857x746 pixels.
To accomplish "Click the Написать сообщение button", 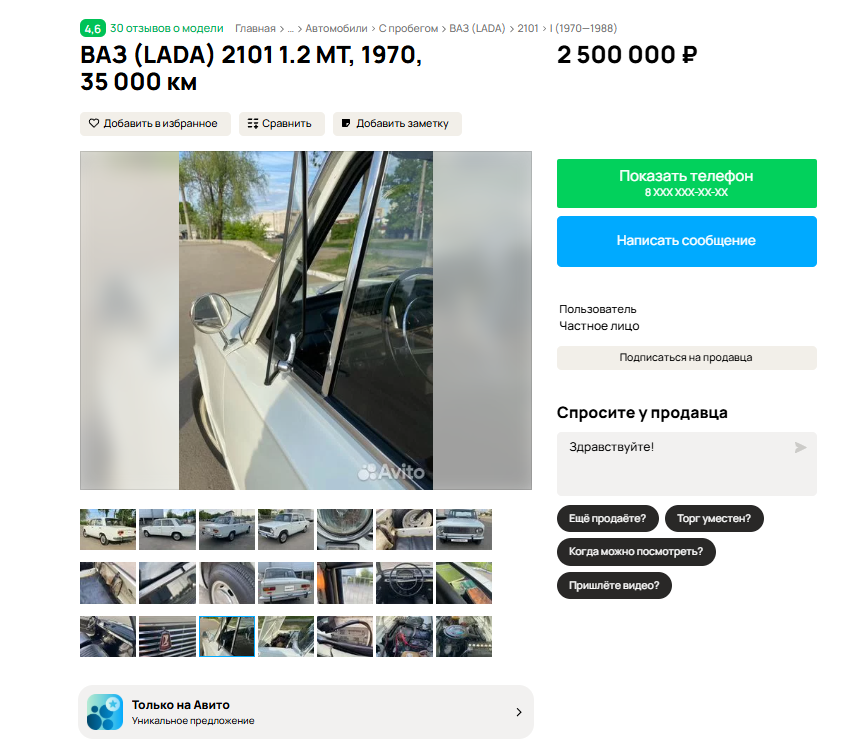I will tap(686, 241).
